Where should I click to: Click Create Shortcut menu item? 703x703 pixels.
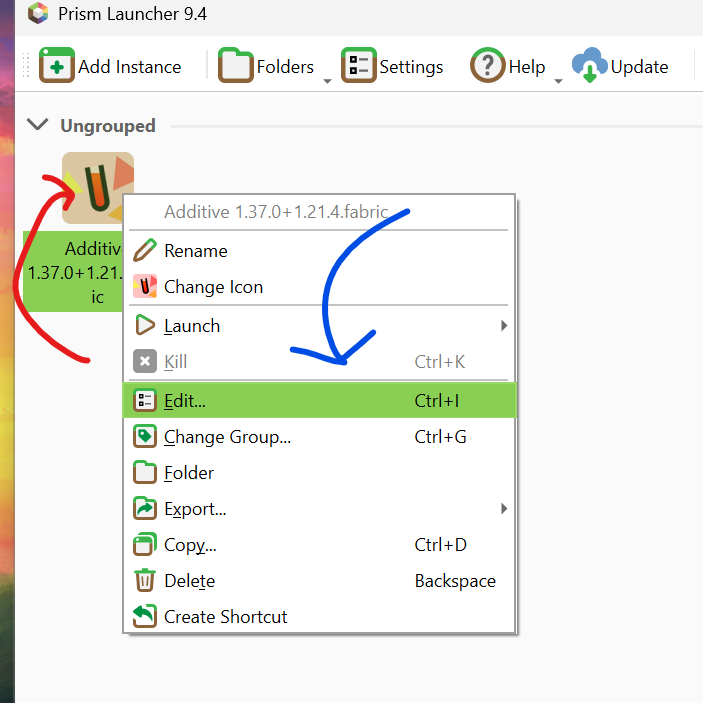coord(225,617)
